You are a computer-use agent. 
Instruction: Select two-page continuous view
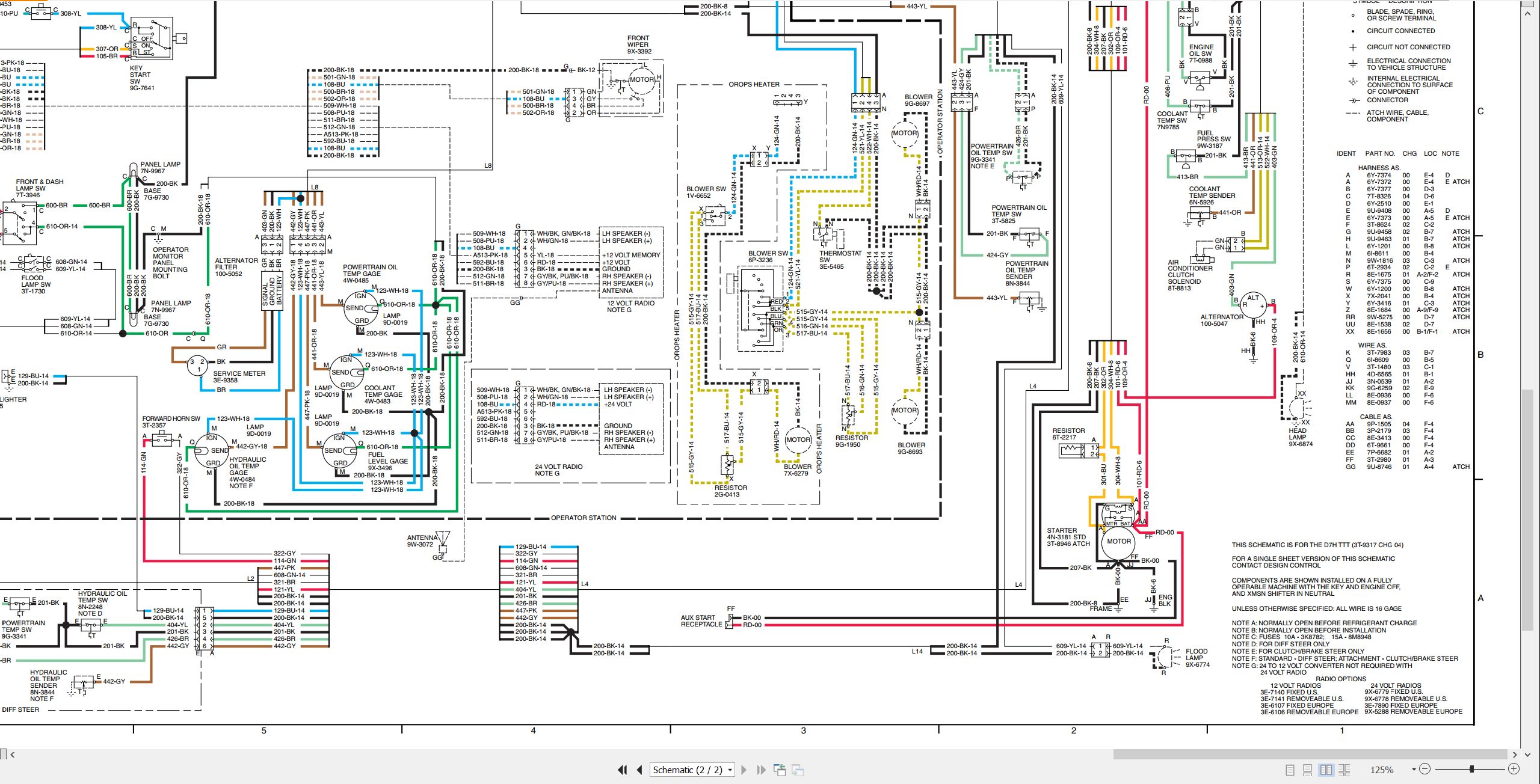(x=1344, y=770)
